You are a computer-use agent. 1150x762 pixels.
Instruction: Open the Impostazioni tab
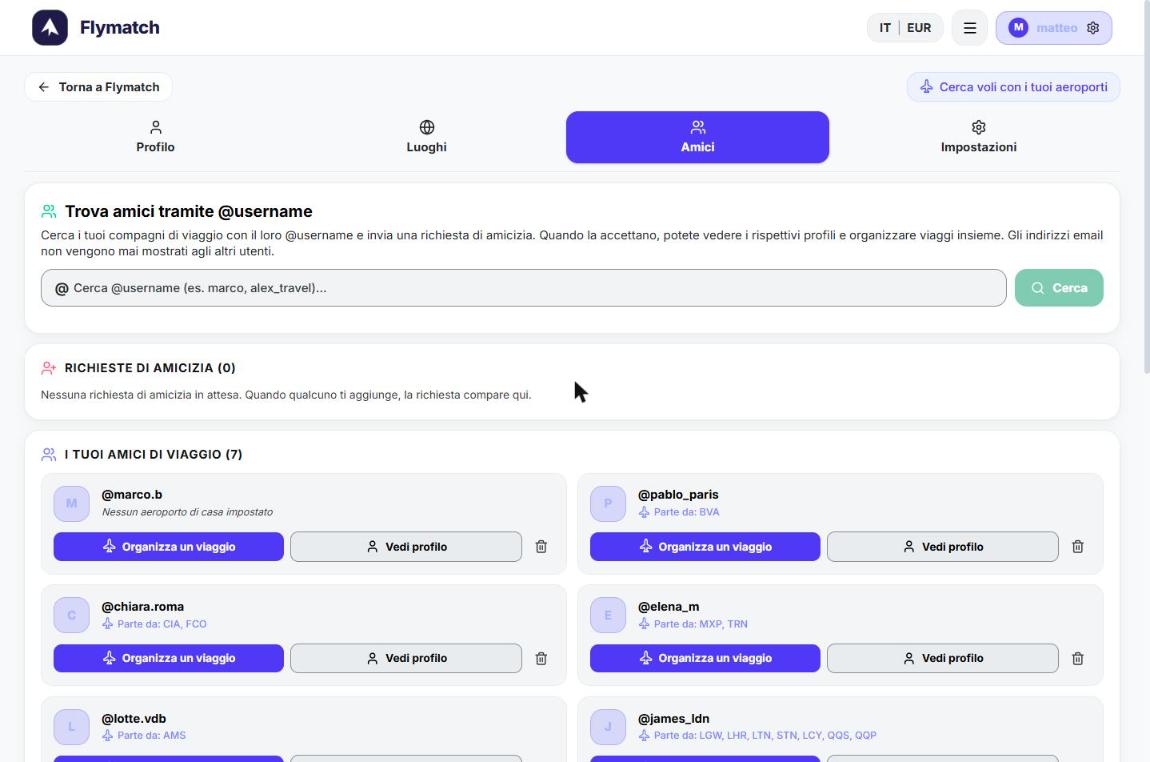coord(978,137)
